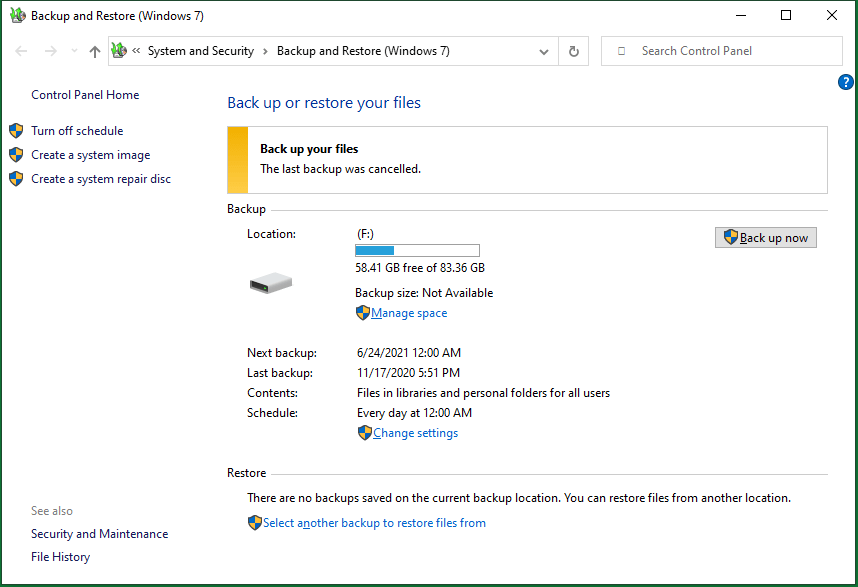Select another backup to restore files from
The image size is (858, 587).
click(x=374, y=523)
